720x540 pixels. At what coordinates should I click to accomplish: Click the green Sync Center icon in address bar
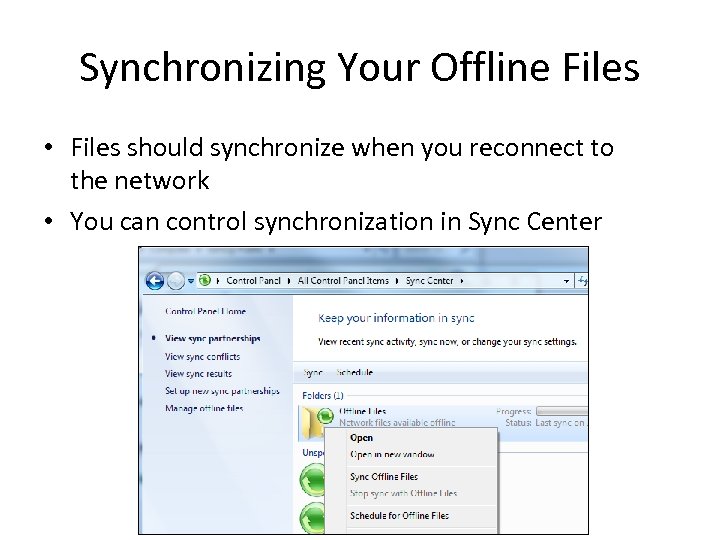(205, 280)
